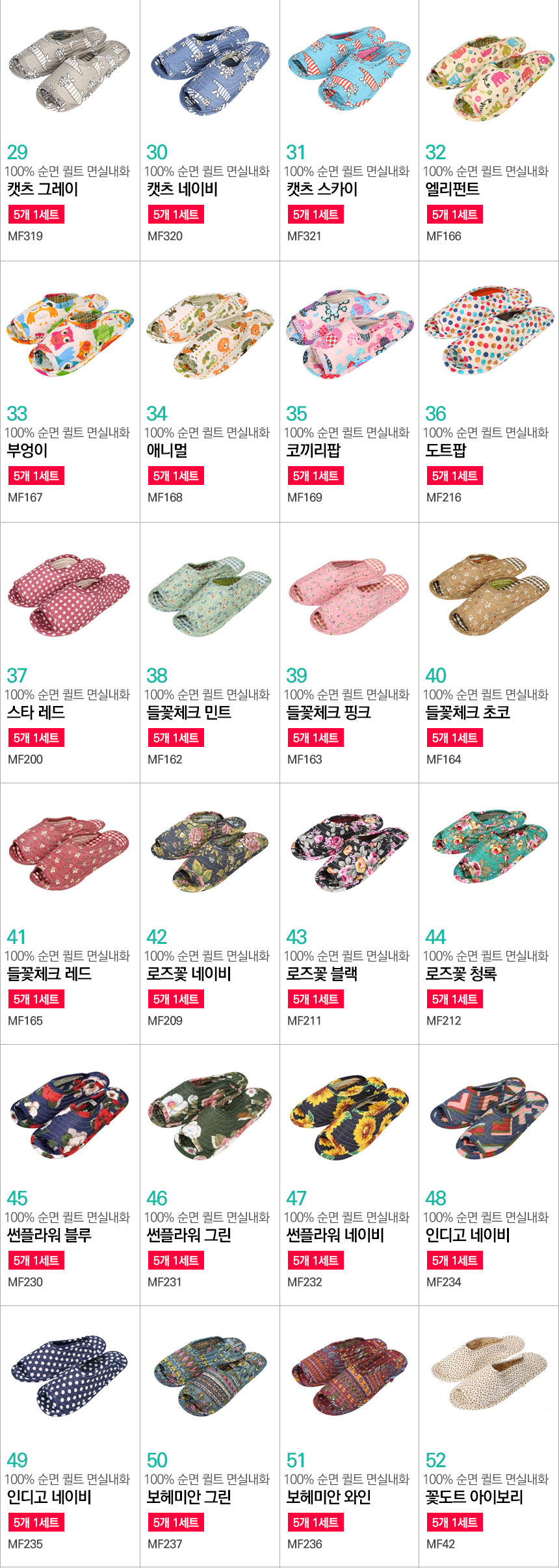Select the 로즈꽃 블랙 slipper image
Image resolution: width=559 pixels, height=1568 pixels.
point(350,852)
